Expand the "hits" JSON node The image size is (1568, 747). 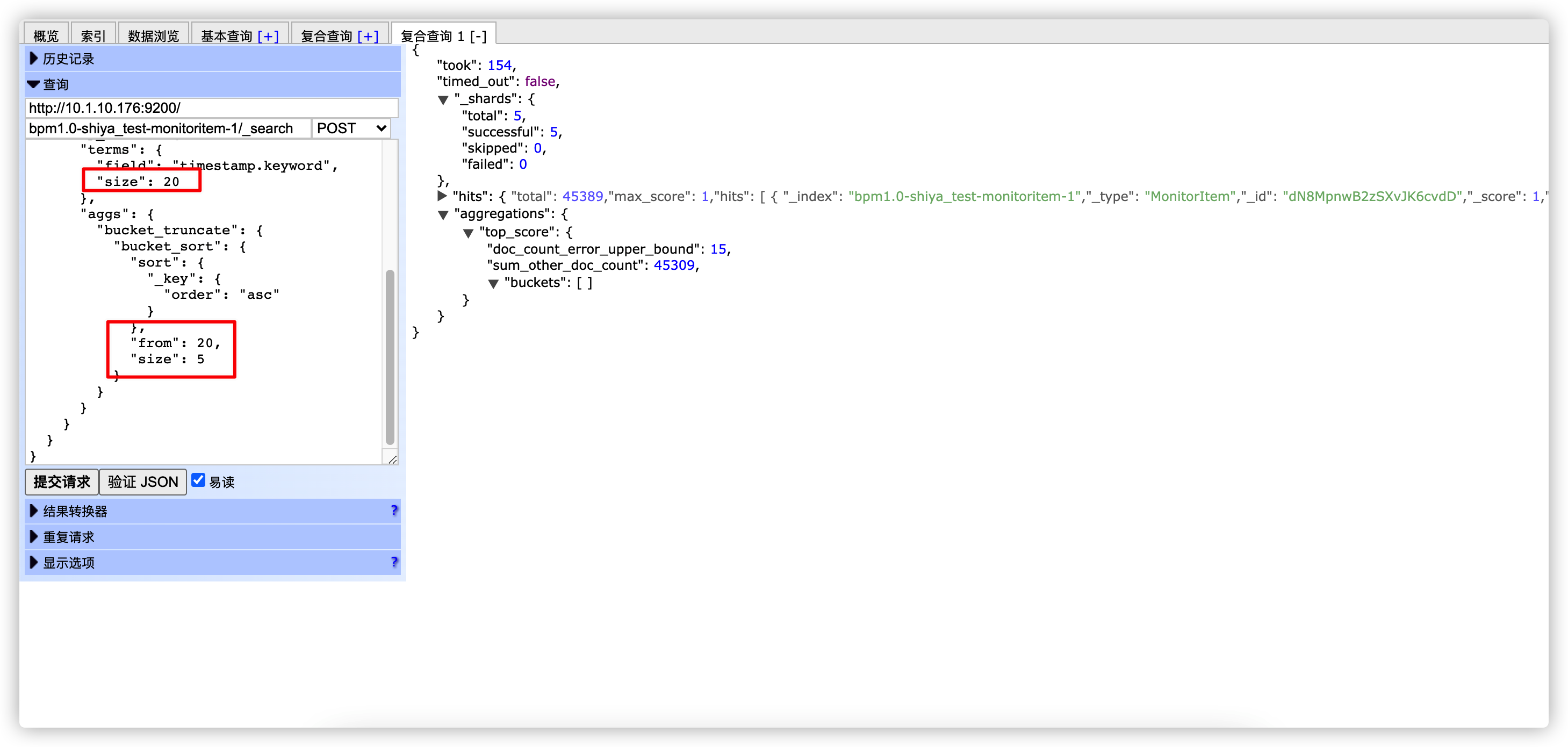(x=443, y=196)
